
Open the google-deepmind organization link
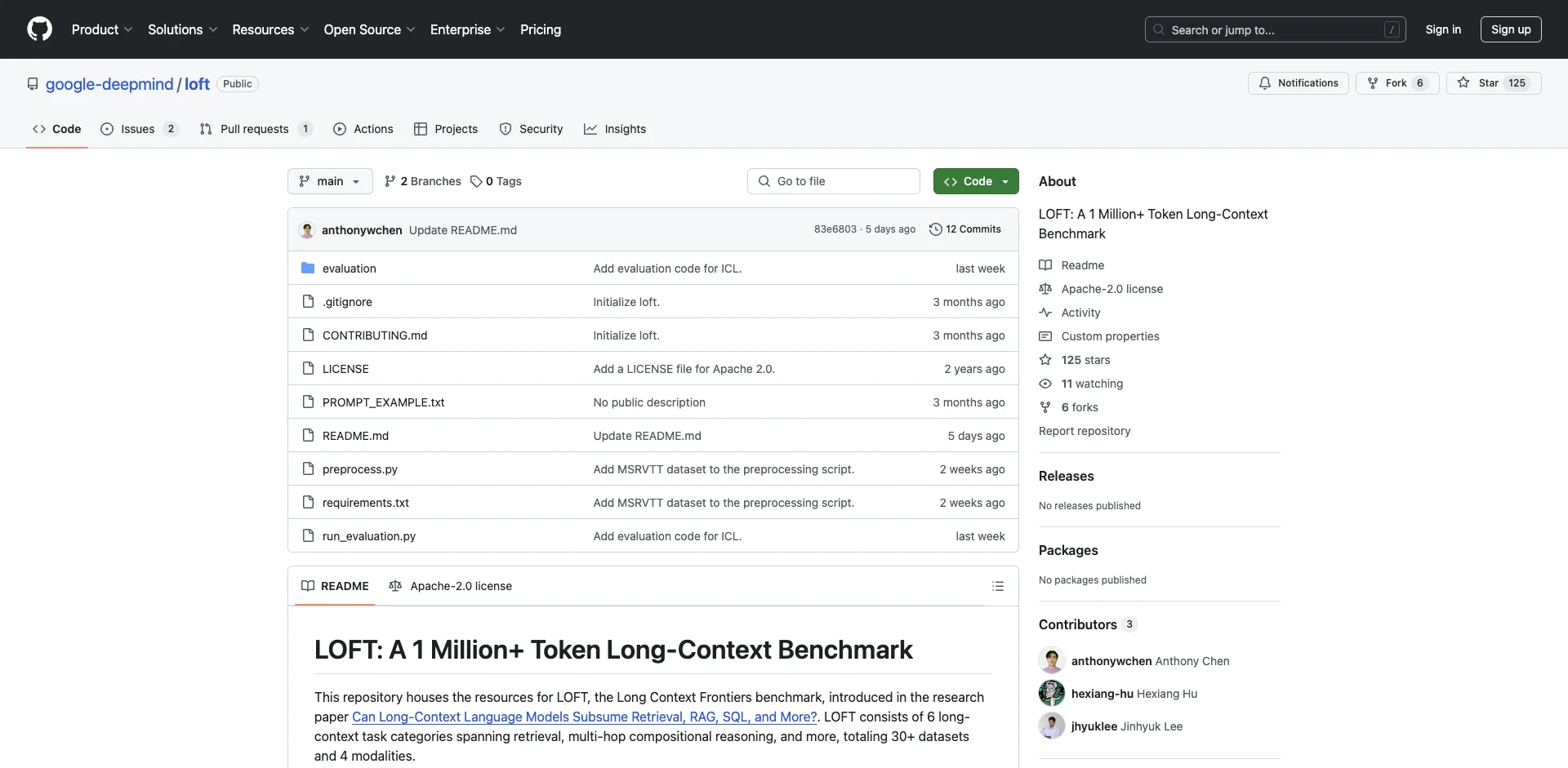tap(109, 84)
